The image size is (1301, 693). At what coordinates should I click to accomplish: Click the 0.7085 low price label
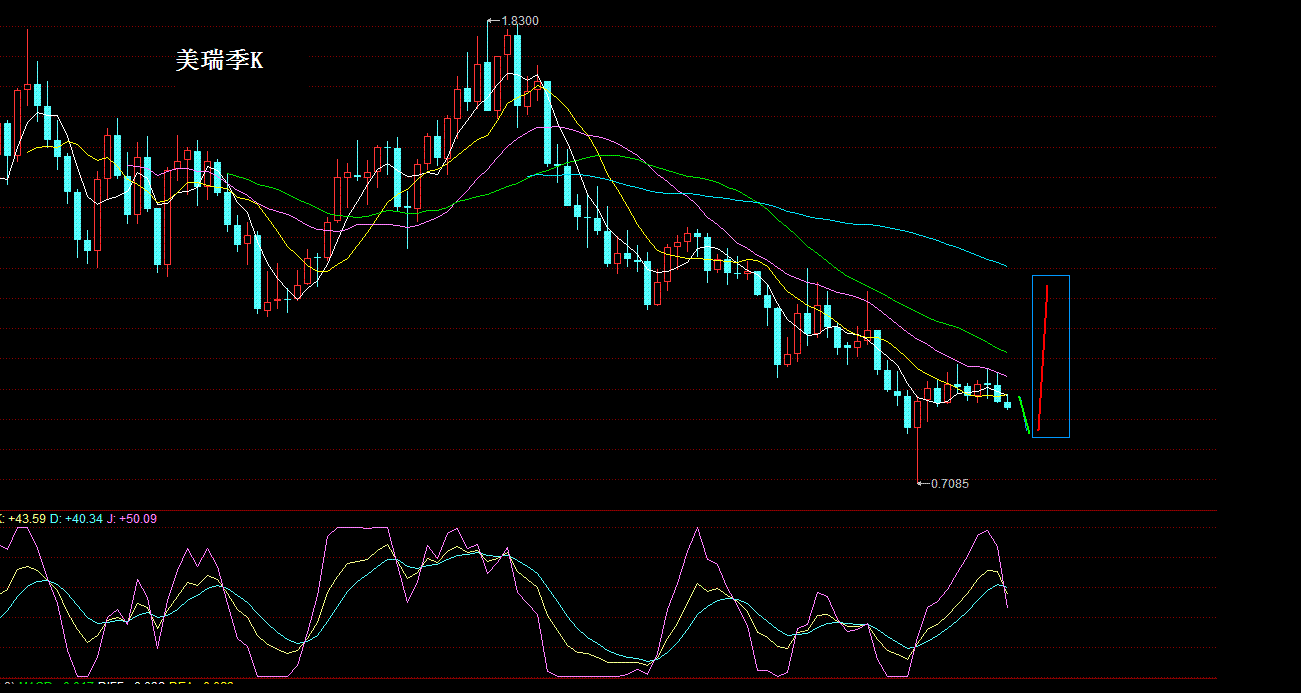949,483
